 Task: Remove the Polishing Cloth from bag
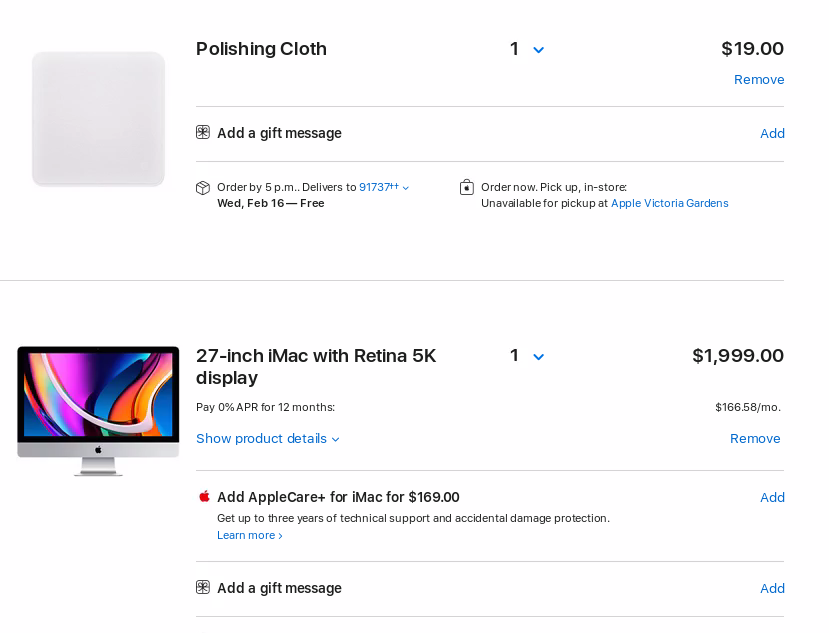point(759,80)
